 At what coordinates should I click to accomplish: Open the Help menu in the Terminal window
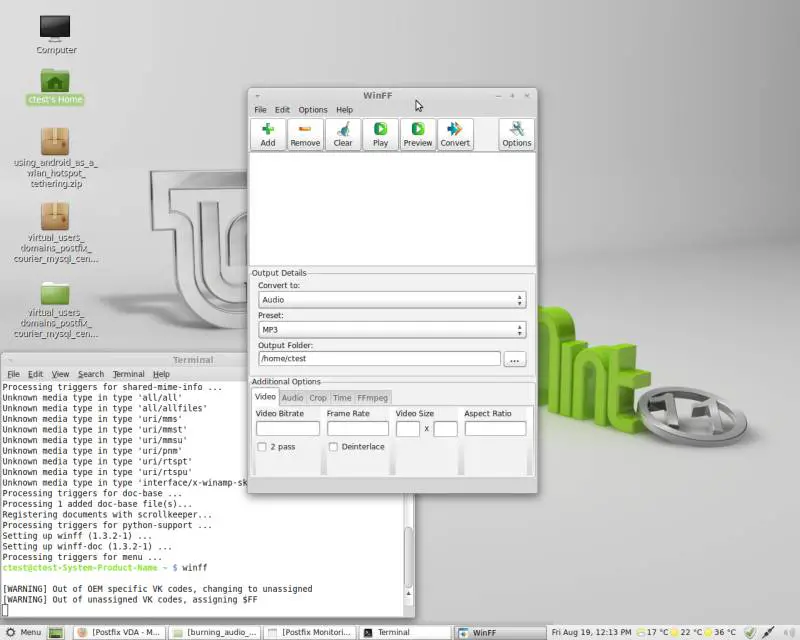pyautogui.click(x=161, y=374)
